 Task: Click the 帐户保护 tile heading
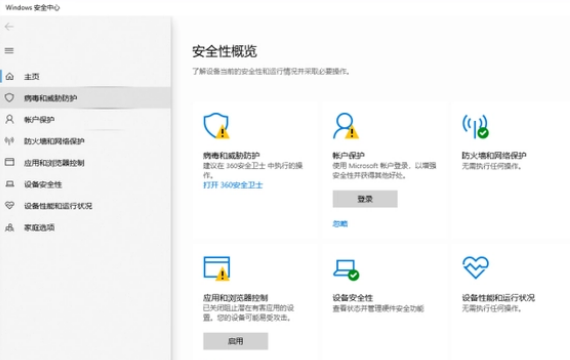point(349,156)
